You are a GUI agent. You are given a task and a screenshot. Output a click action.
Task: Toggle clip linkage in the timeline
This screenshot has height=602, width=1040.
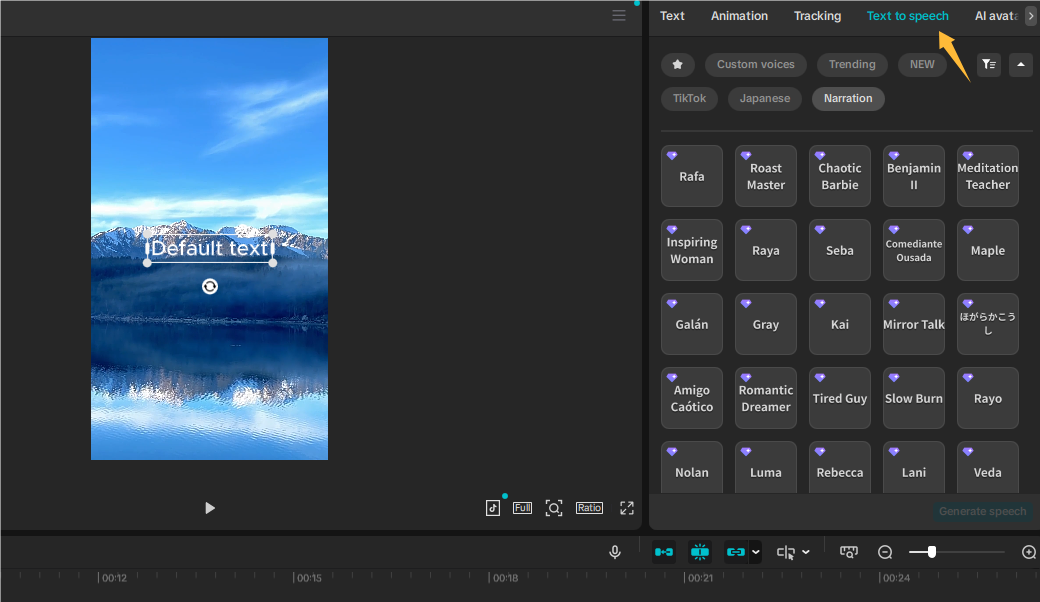(736, 552)
